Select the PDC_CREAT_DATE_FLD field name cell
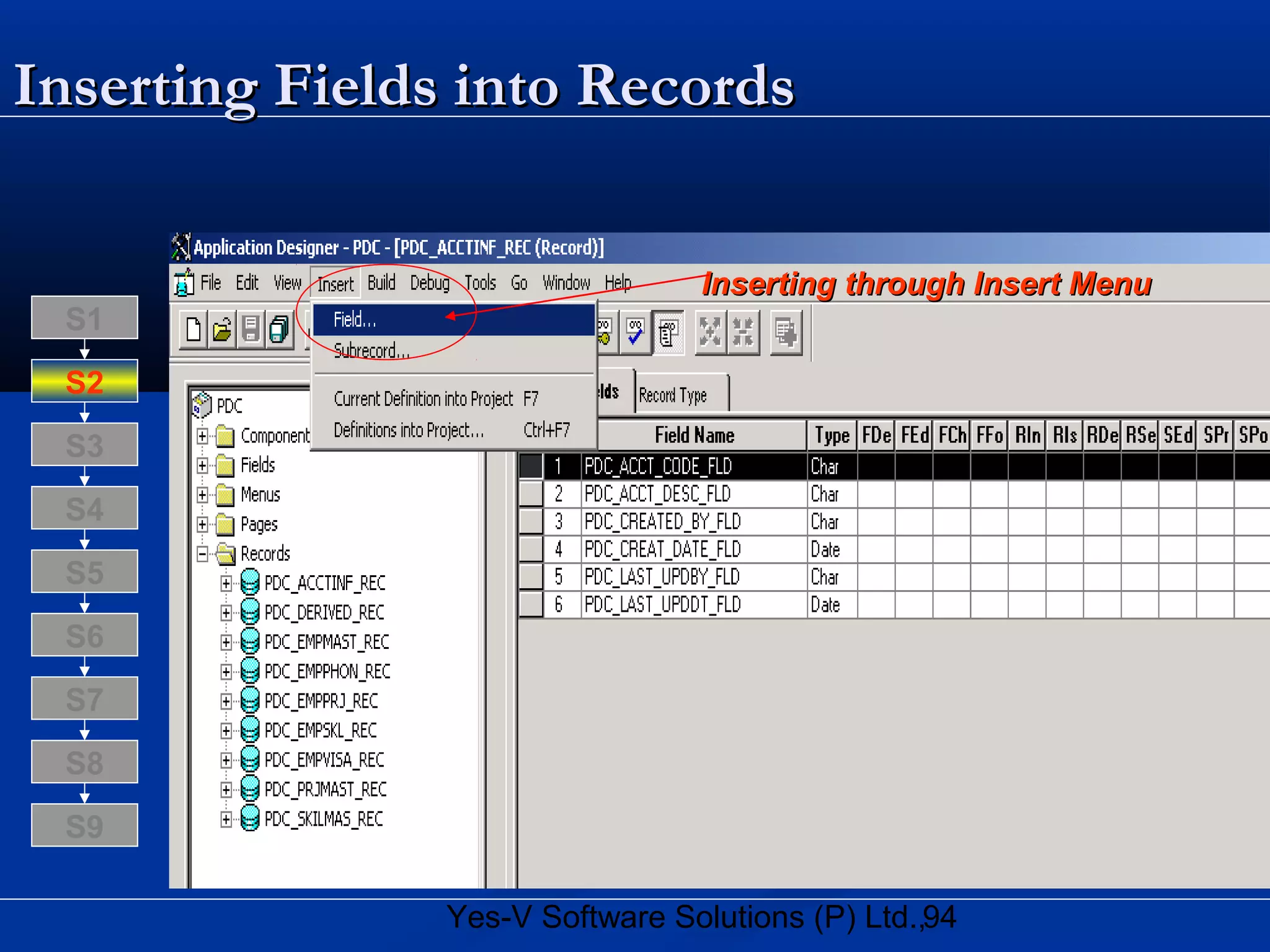Screen dimensions: 1270x952 coord(694,549)
